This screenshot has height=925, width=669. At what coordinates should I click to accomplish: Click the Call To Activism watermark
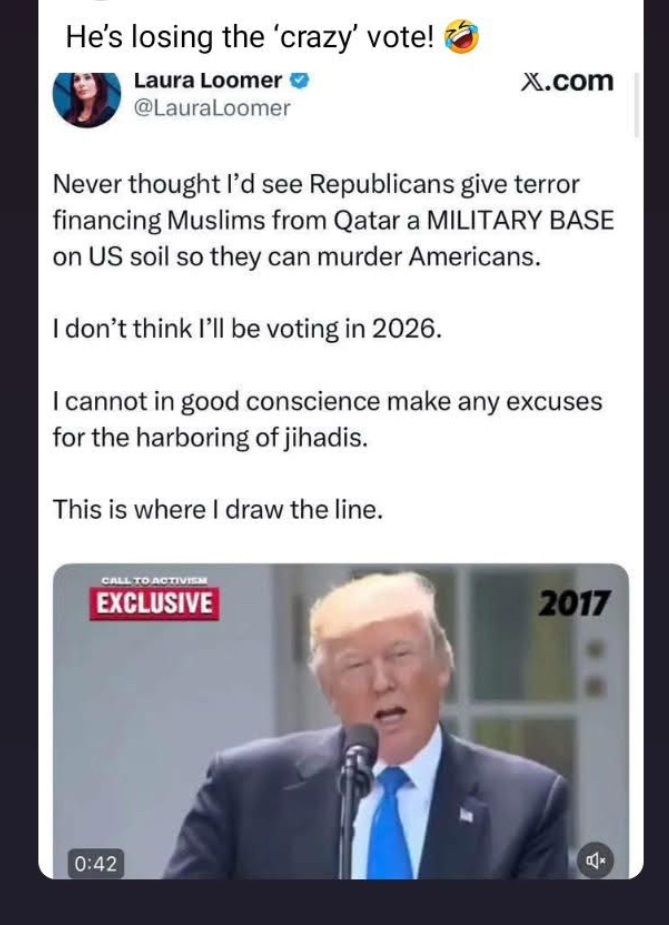click(x=154, y=581)
